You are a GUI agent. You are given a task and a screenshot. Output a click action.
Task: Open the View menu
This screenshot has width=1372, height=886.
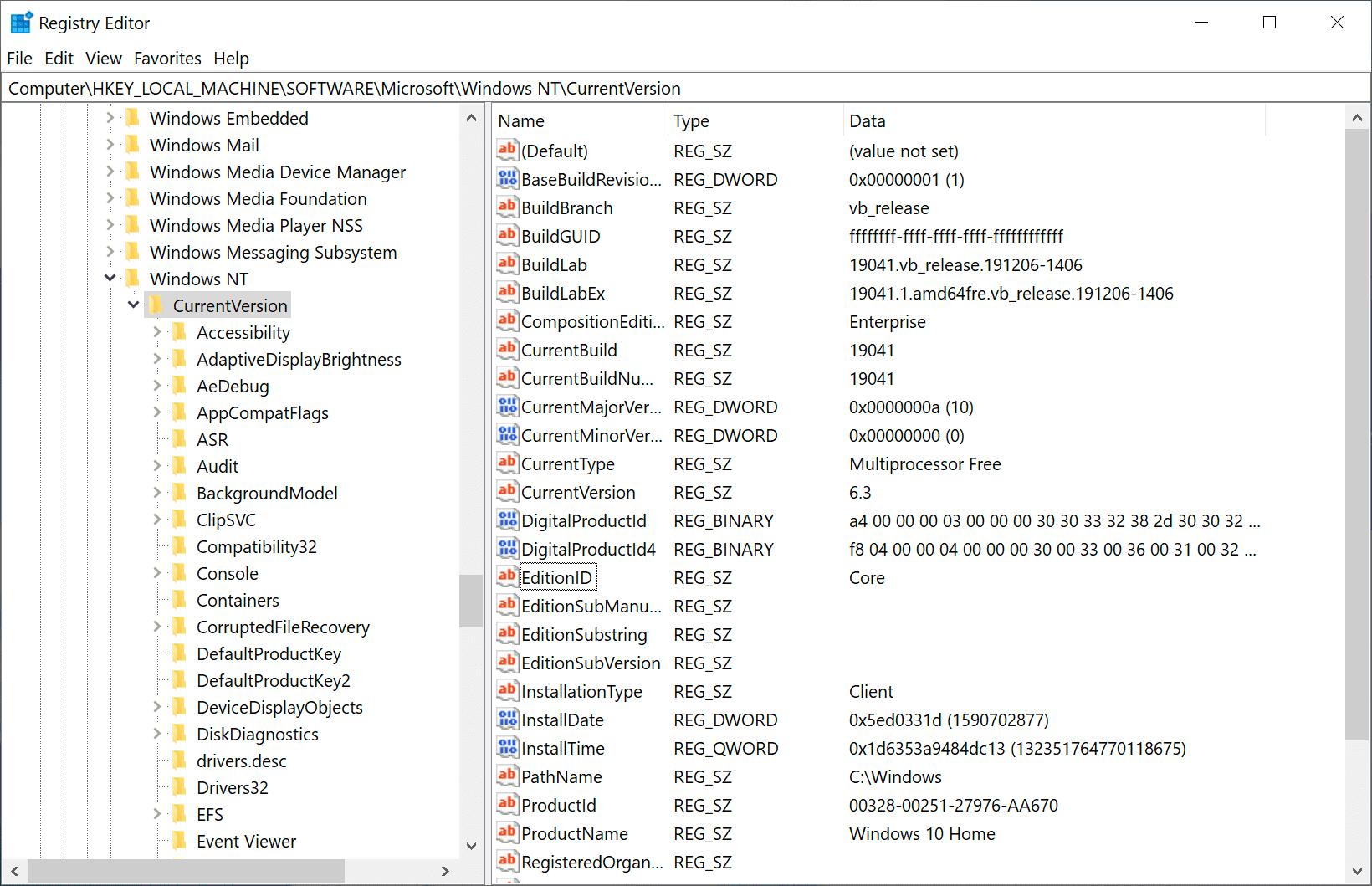[104, 59]
